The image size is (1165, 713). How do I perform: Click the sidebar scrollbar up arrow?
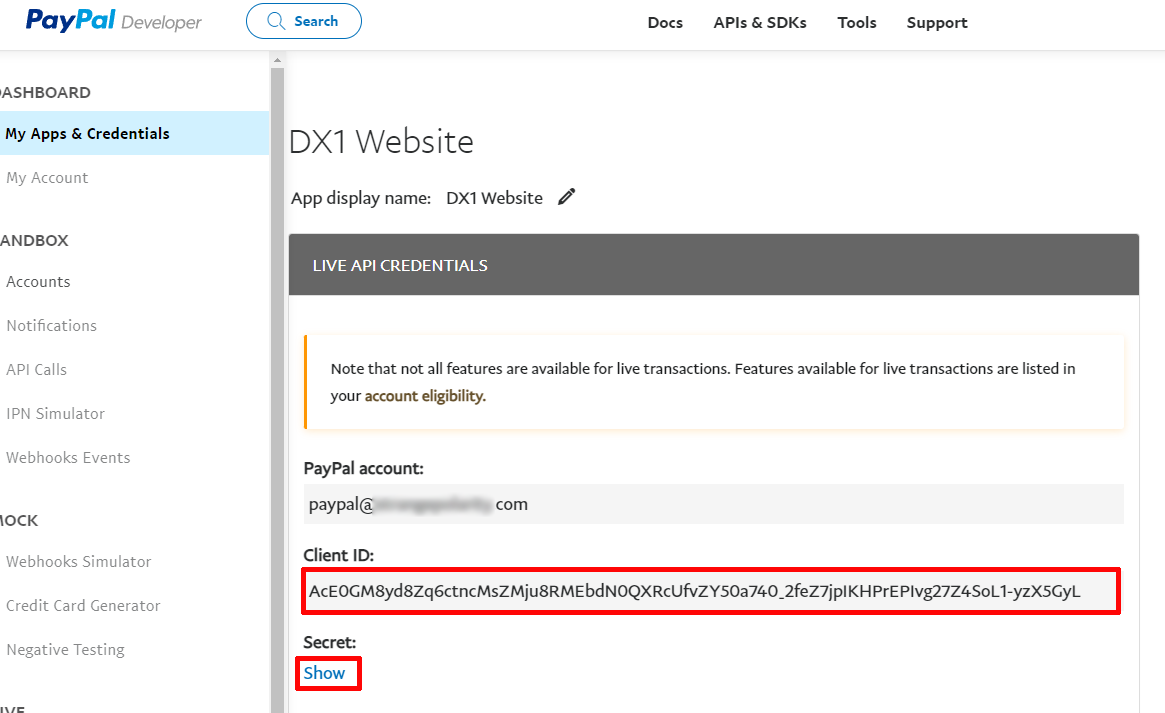[277, 60]
